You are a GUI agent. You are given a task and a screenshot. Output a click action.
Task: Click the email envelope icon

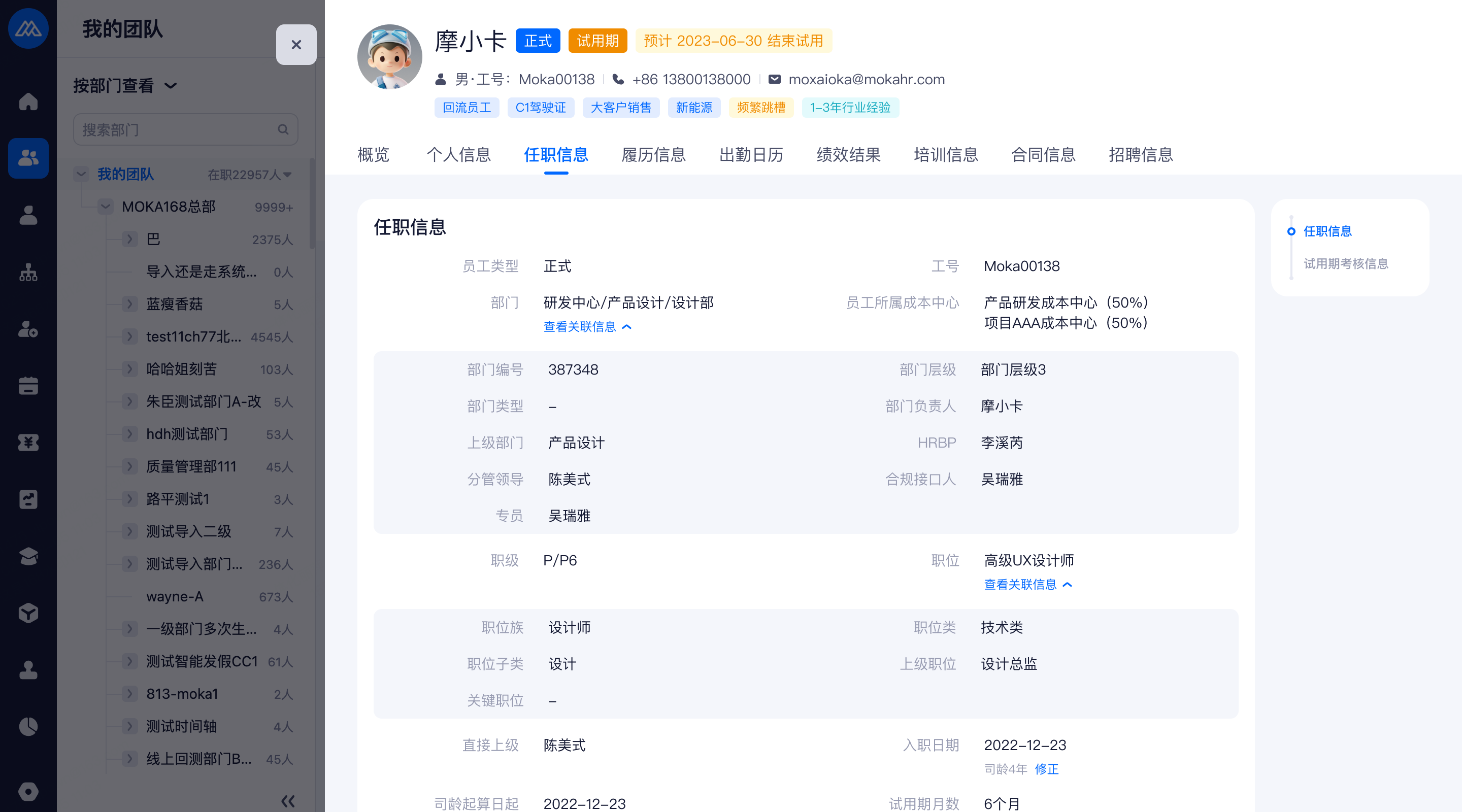pyautogui.click(x=774, y=80)
